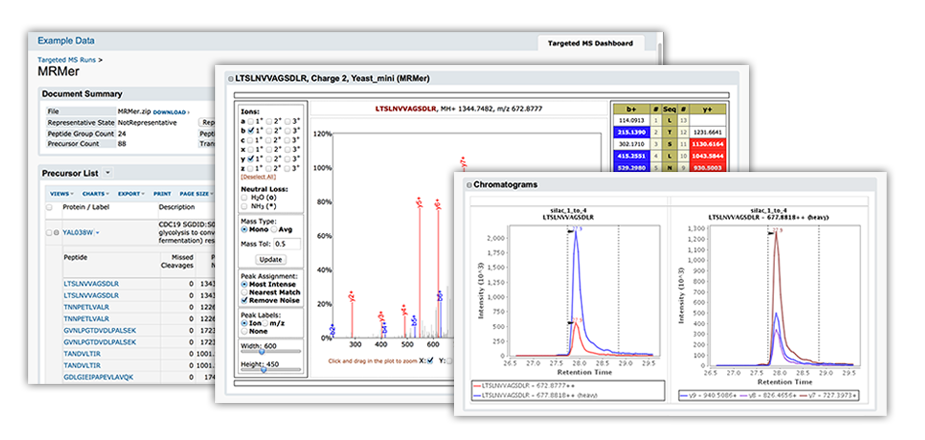Adjust the Height slider handle
This screenshot has width=925, height=440.
tap(264, 370)
